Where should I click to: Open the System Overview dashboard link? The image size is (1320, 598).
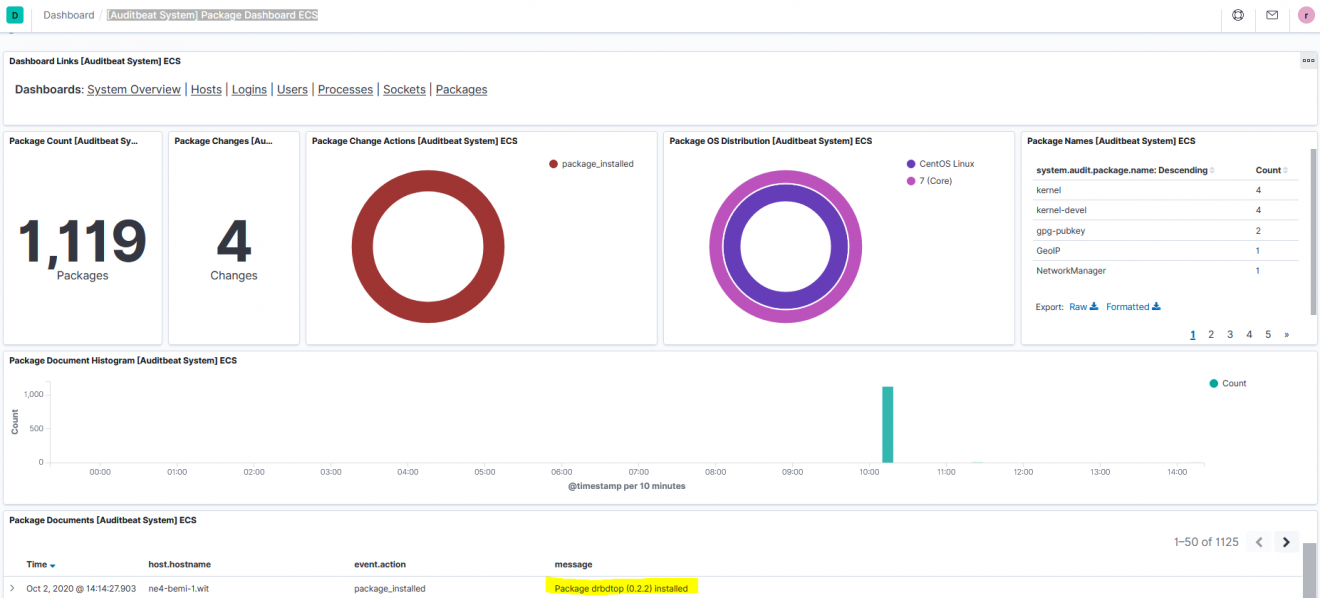coord(134,90)
